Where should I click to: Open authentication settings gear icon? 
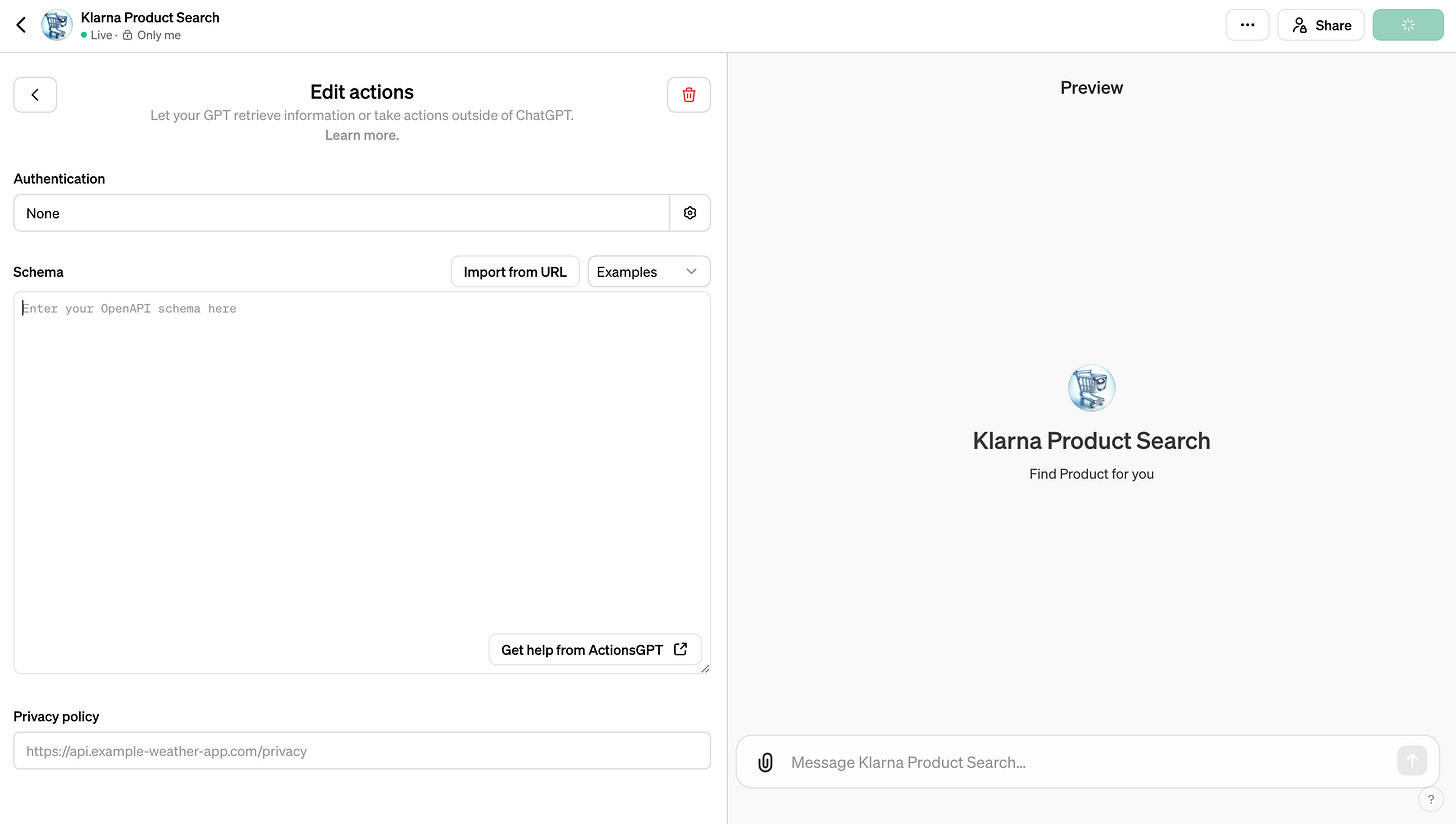(690, 213)
